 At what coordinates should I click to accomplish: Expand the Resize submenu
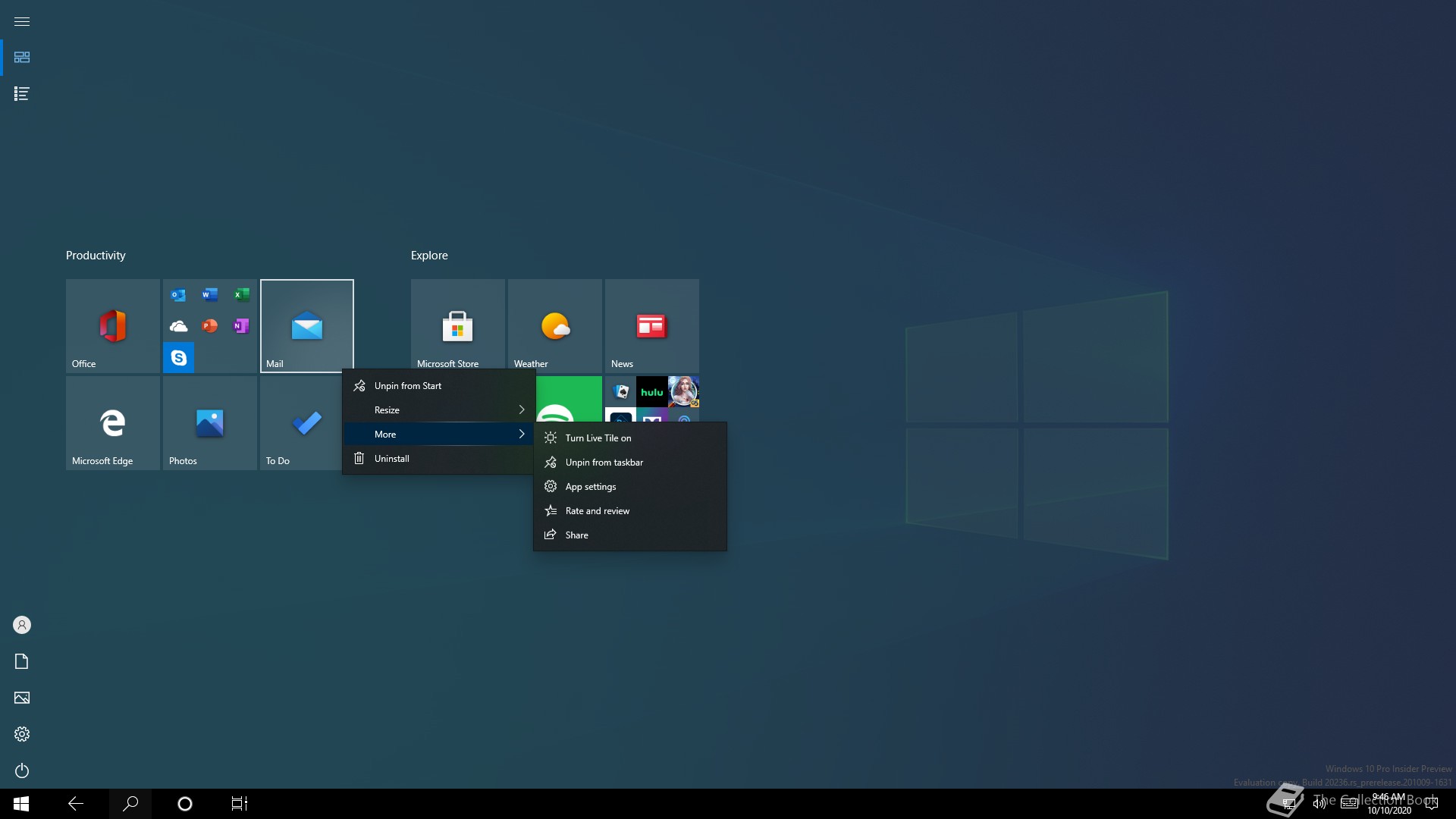[x=438, y=410]
